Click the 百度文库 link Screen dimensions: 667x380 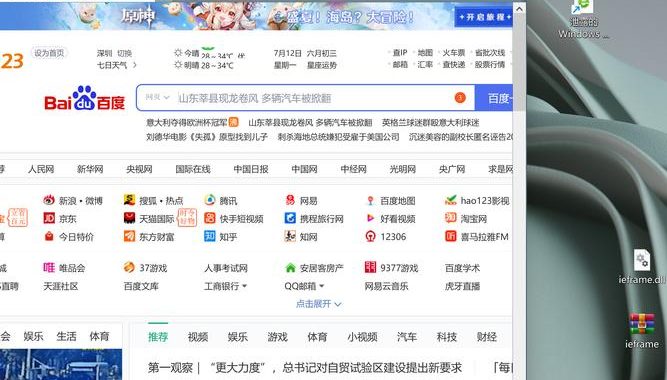click(141, 286)
